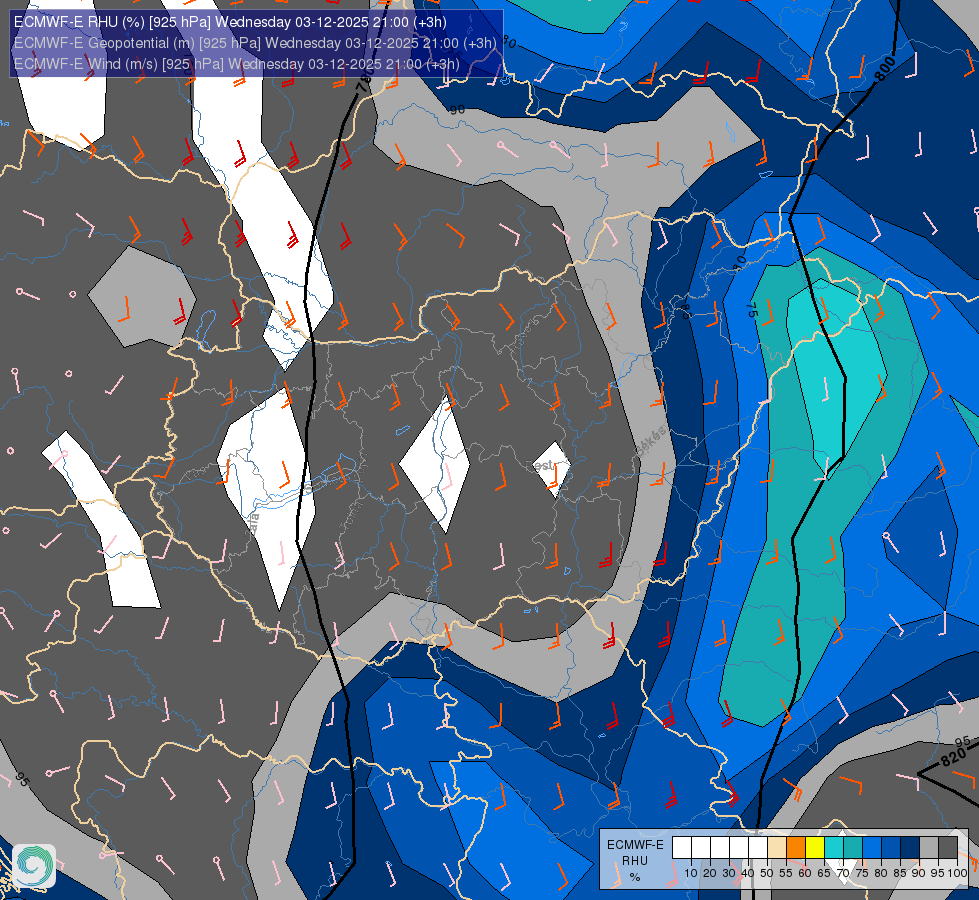This screenshot has width=979, height=900.
Task: Click the 820 geopotential contour label
Action: pos(953,757)
